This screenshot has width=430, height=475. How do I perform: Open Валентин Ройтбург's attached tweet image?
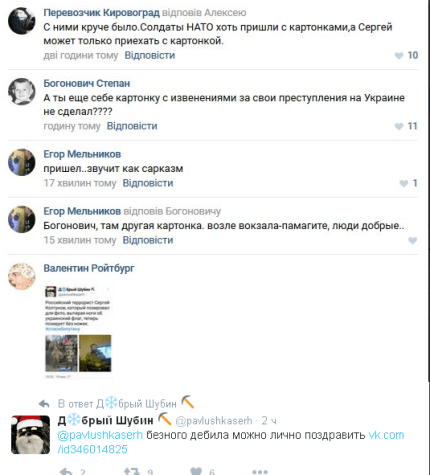78,332
